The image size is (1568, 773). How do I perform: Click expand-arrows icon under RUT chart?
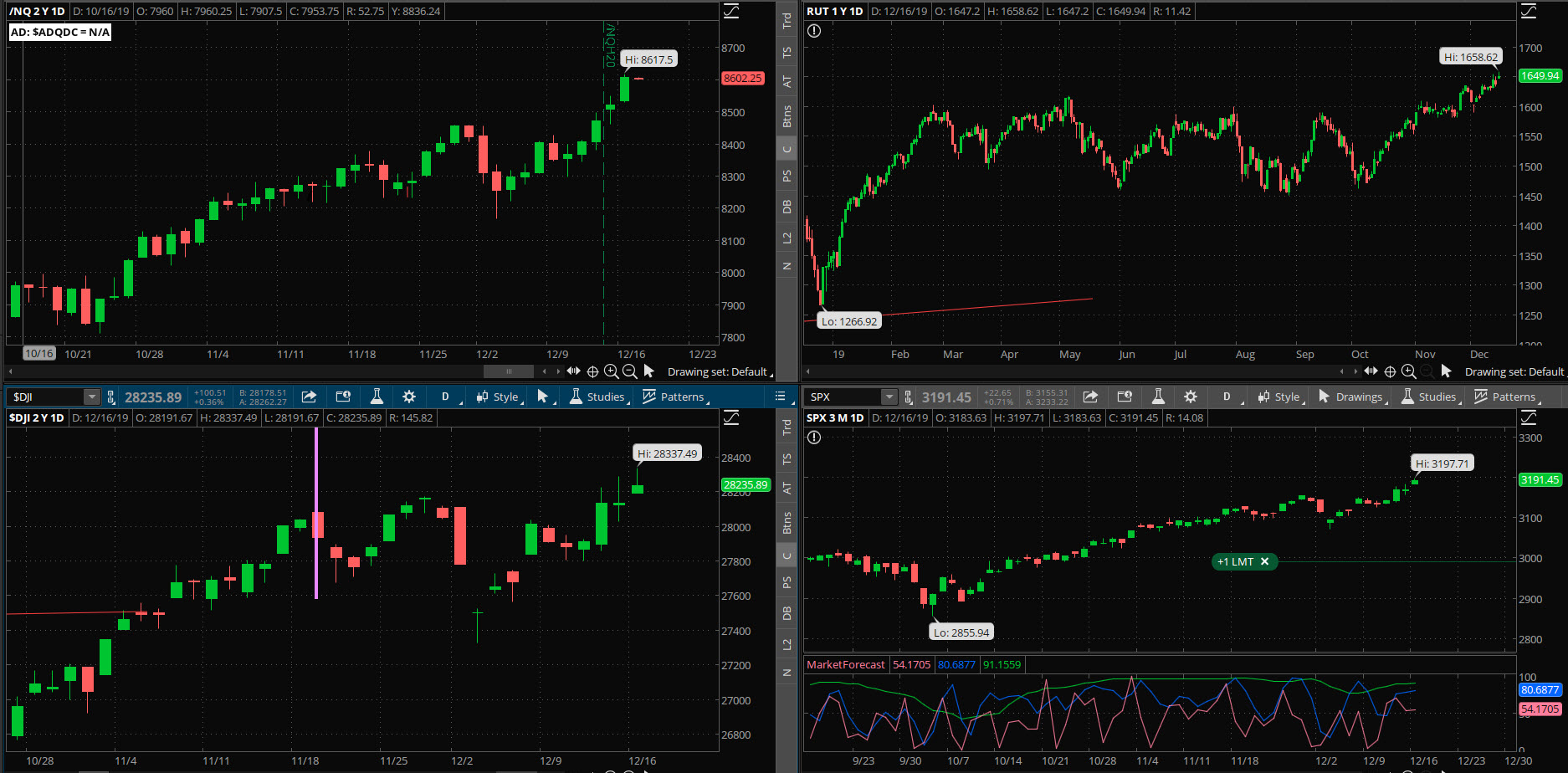tap(1371, 371)
